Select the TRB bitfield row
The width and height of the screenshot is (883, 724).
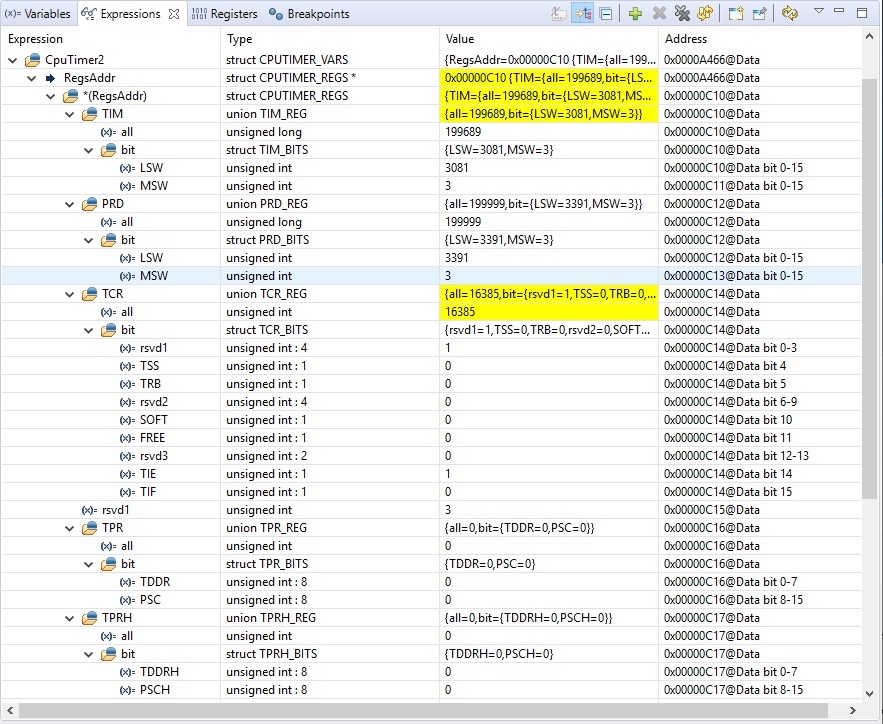pyautogui.click(x=431, y=384)
